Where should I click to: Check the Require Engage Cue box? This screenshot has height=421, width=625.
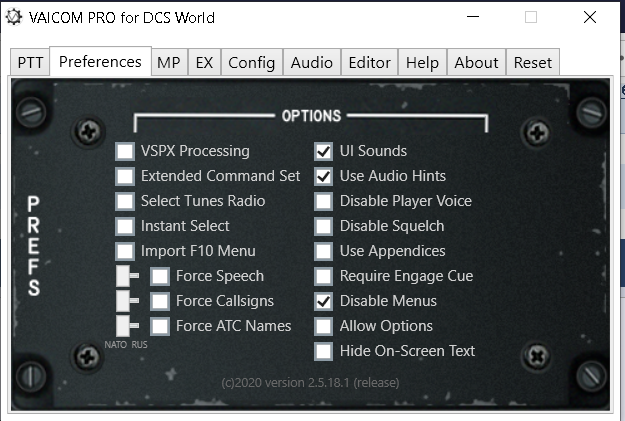[323, 276]
